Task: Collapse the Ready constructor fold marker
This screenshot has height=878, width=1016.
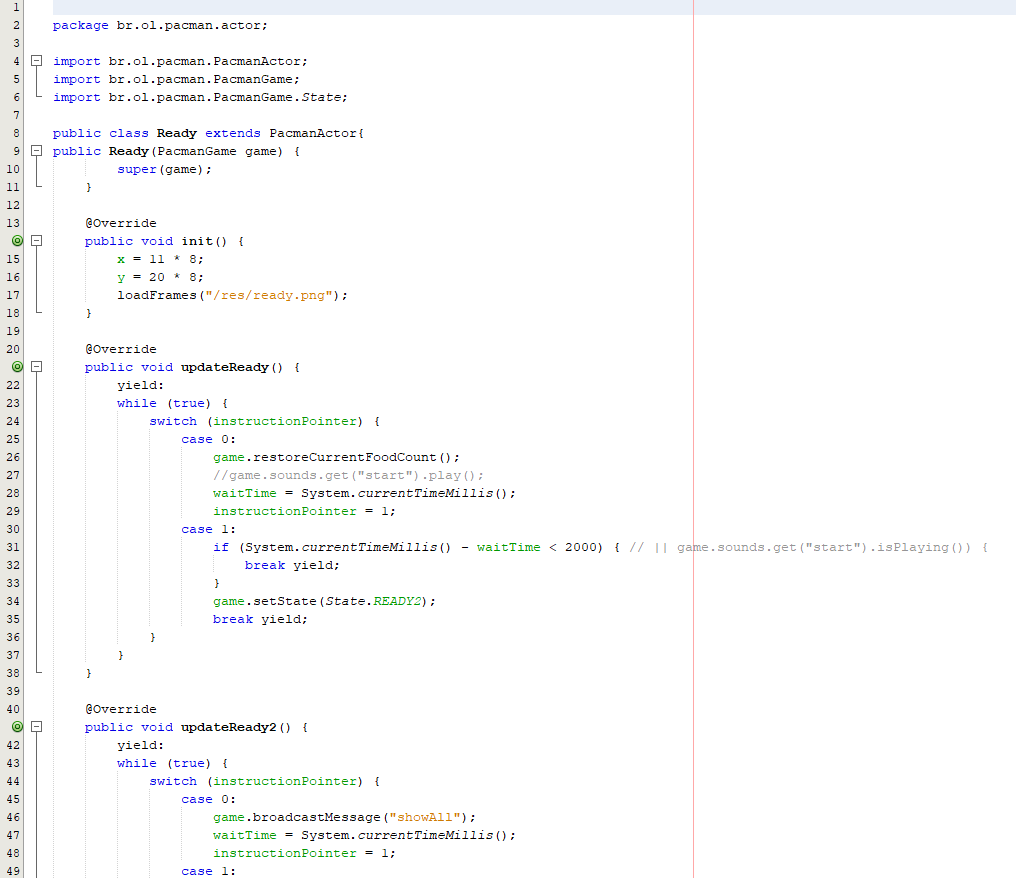Action: 37,151
